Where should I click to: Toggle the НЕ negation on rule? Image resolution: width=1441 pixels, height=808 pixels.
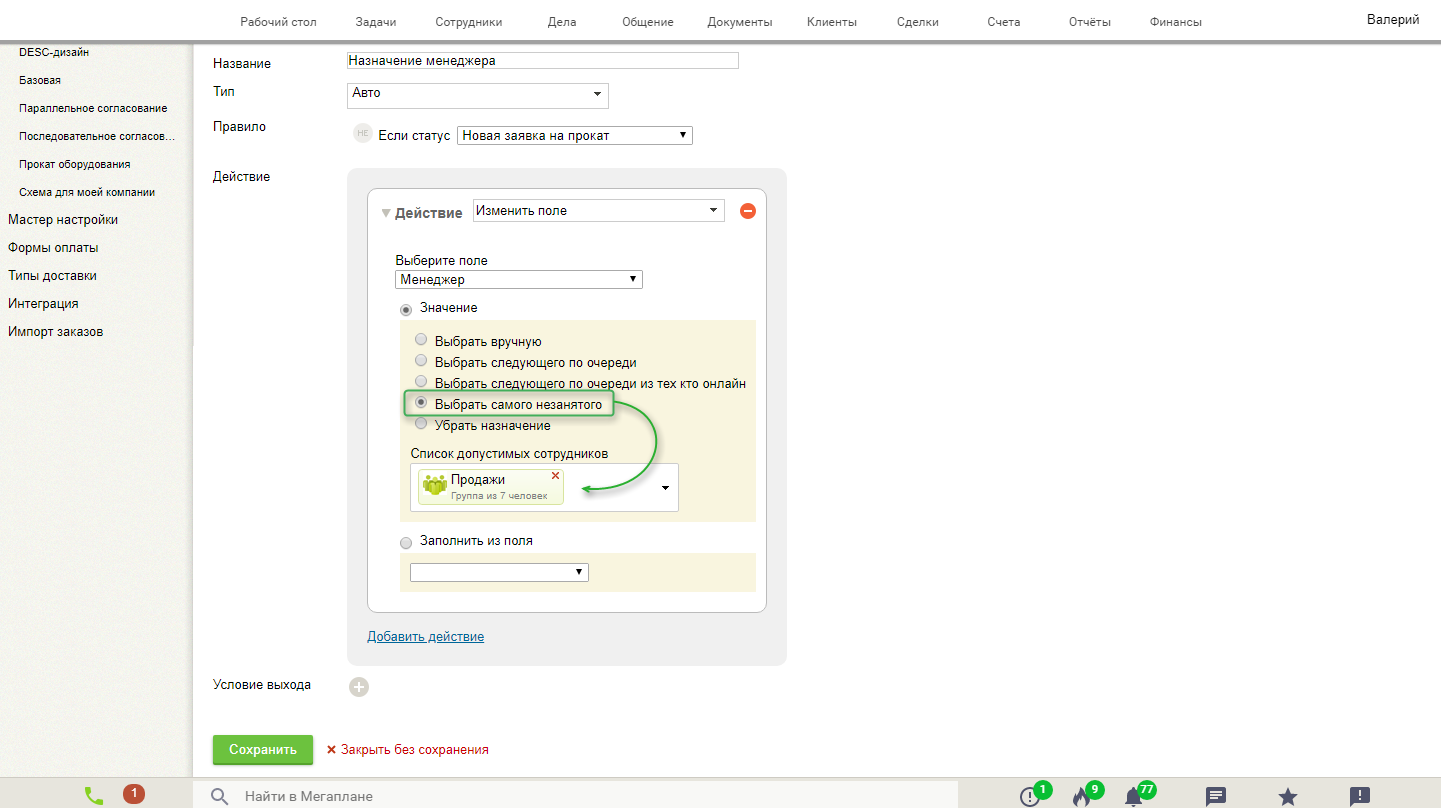[x=363, y=134]
